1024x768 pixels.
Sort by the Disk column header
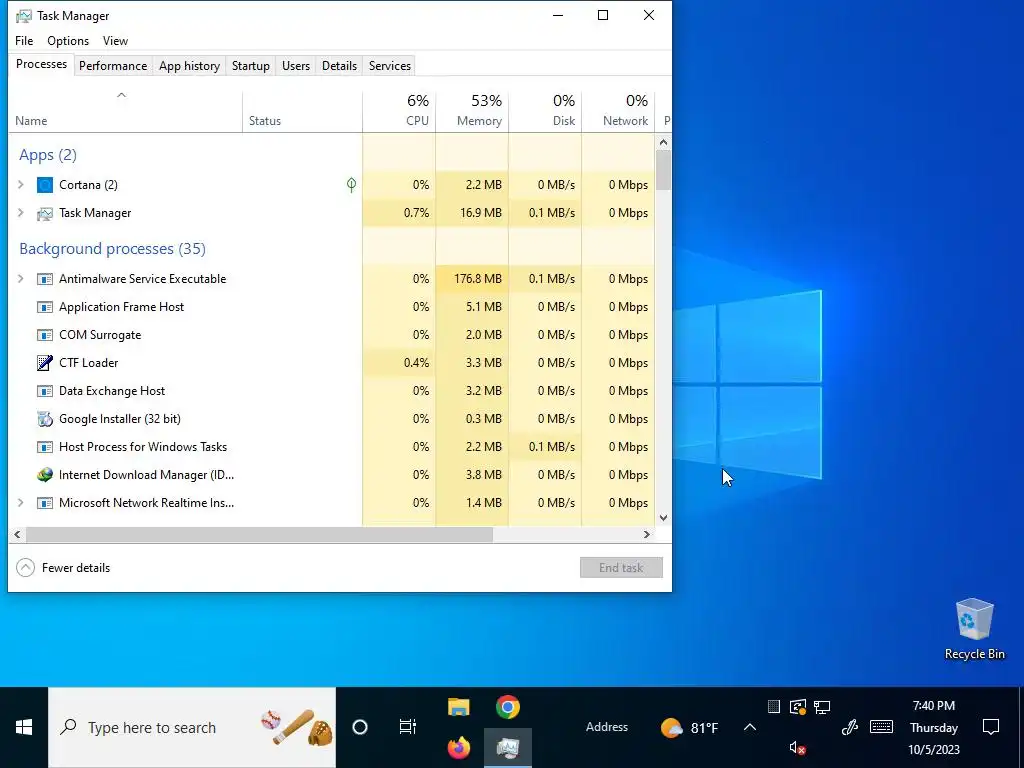545,111
